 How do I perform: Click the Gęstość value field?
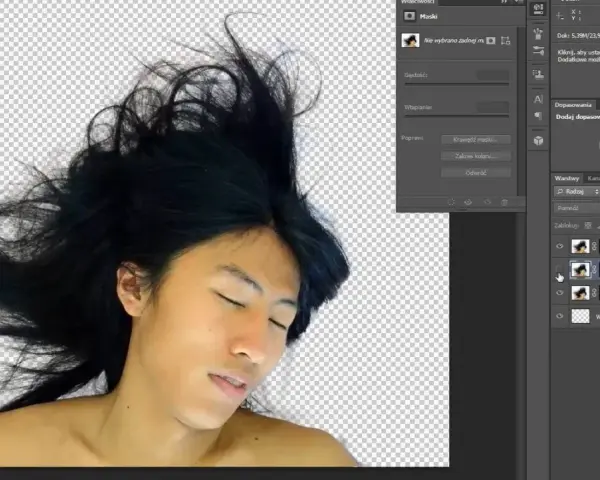click(x=493, y=75)
